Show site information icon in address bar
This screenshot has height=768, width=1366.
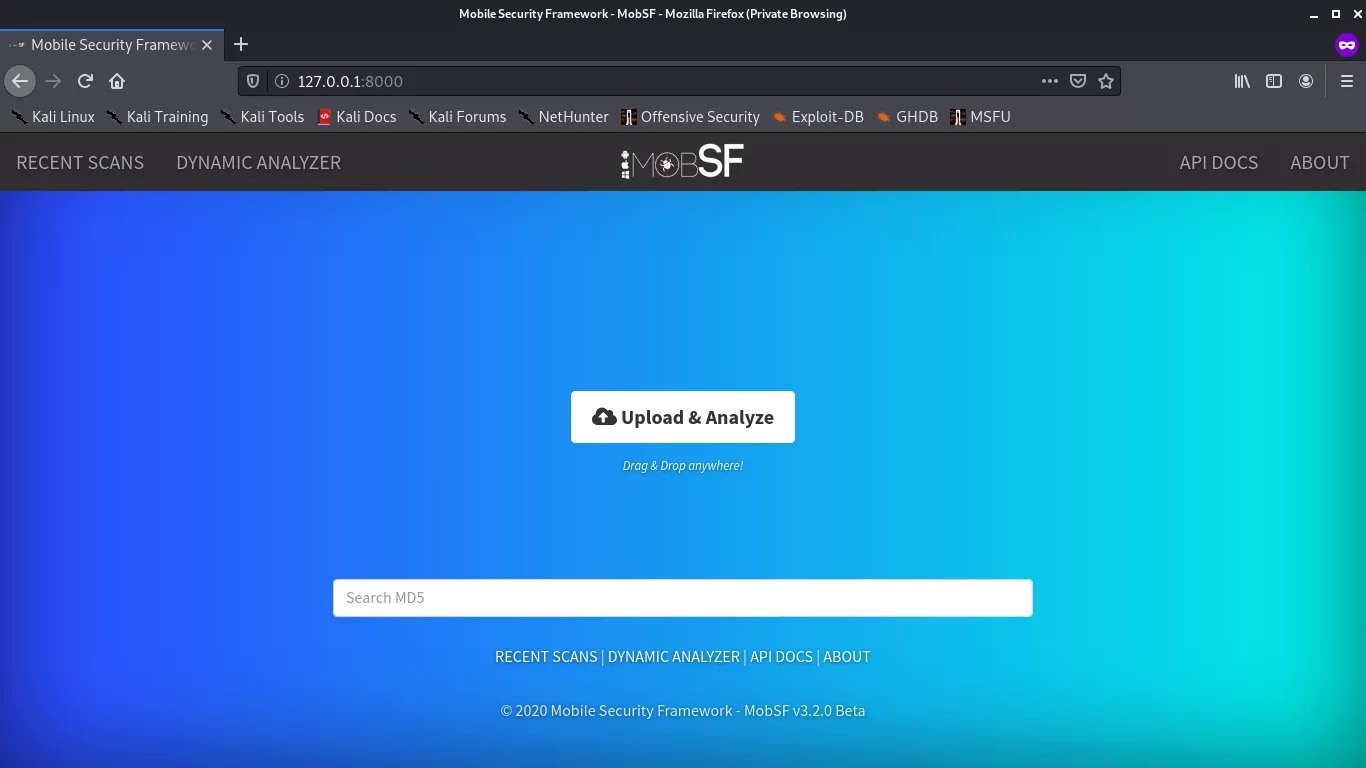coord(281,81)
